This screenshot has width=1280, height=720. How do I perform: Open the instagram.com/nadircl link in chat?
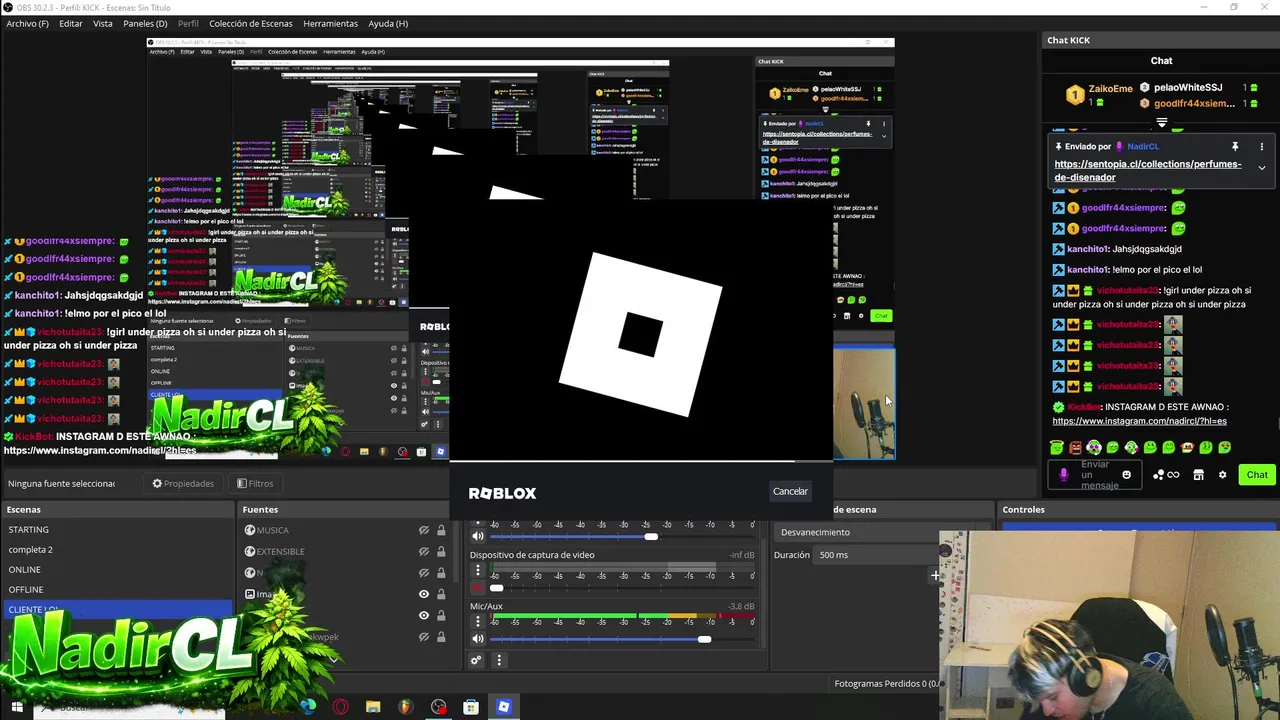(x=1139, y=421)
